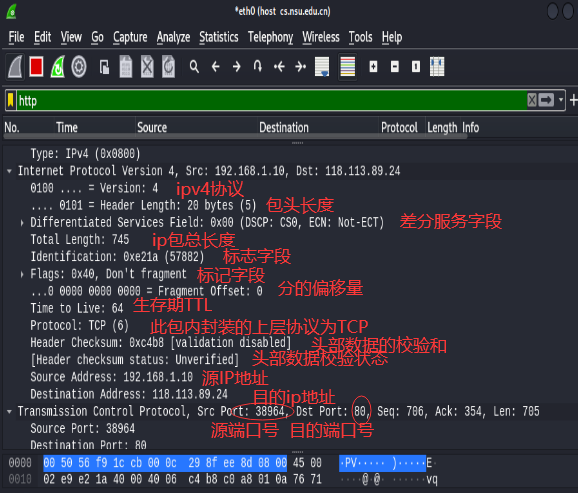
Task: Jump to the first packet icon
Action: pyautogui.click(x=279, y=67)
